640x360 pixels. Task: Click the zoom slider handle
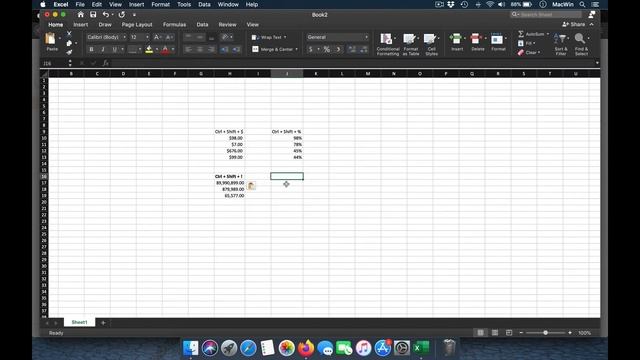(545, 333)
